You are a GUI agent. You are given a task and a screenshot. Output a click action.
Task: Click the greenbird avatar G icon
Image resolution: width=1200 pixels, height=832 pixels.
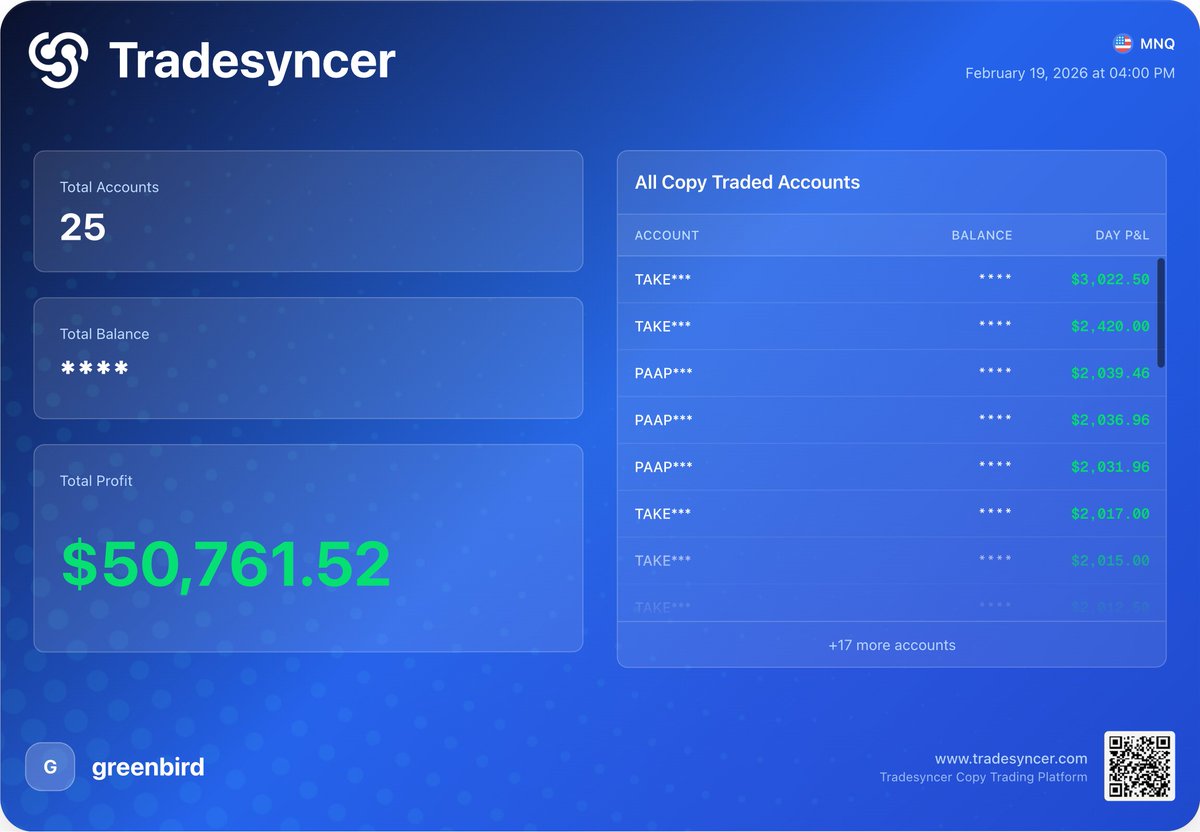50,767
